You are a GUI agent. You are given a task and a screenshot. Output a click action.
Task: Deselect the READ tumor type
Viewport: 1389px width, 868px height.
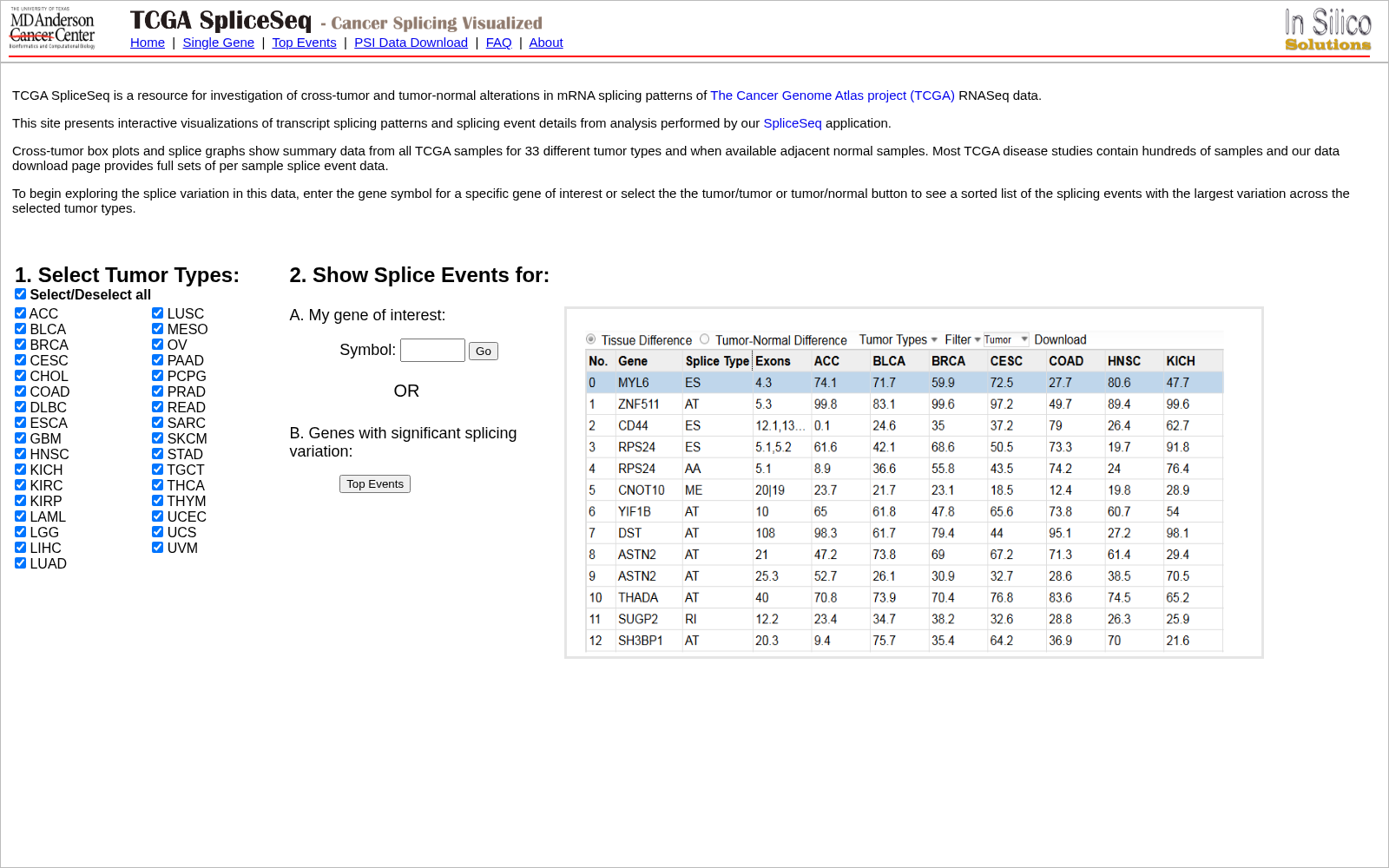[x=157, y=407]
